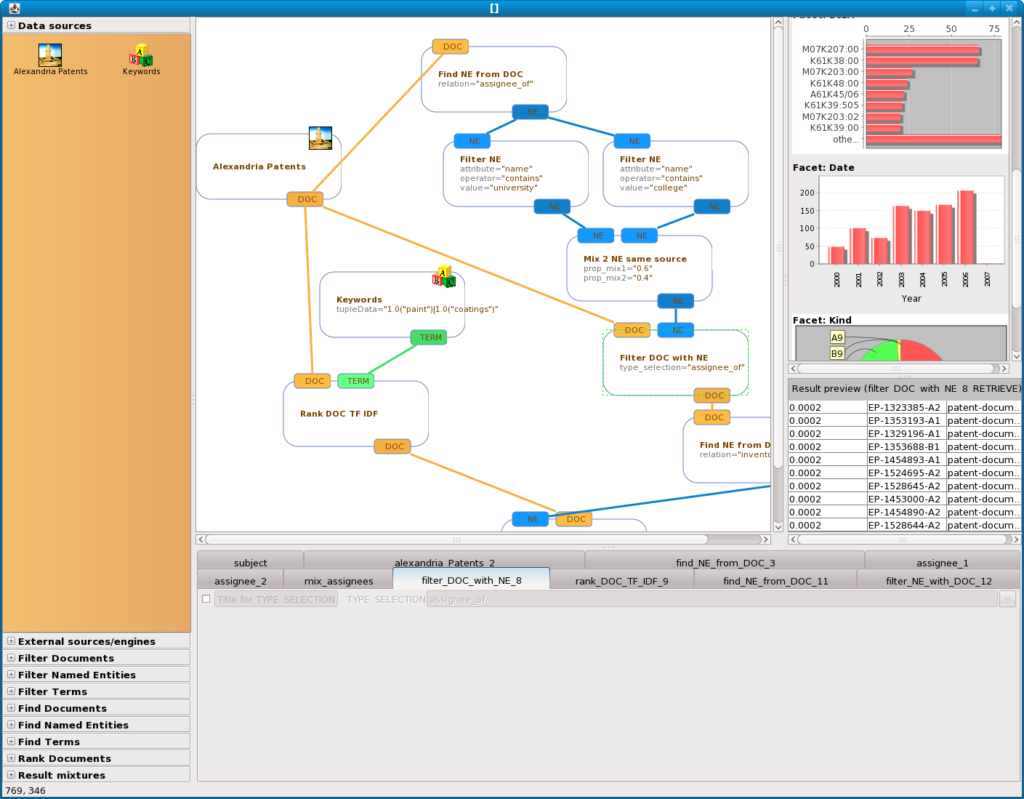Select result row EP-1524695-A2
Viewport: 1024px width, 799px height.
pos(904,472)
